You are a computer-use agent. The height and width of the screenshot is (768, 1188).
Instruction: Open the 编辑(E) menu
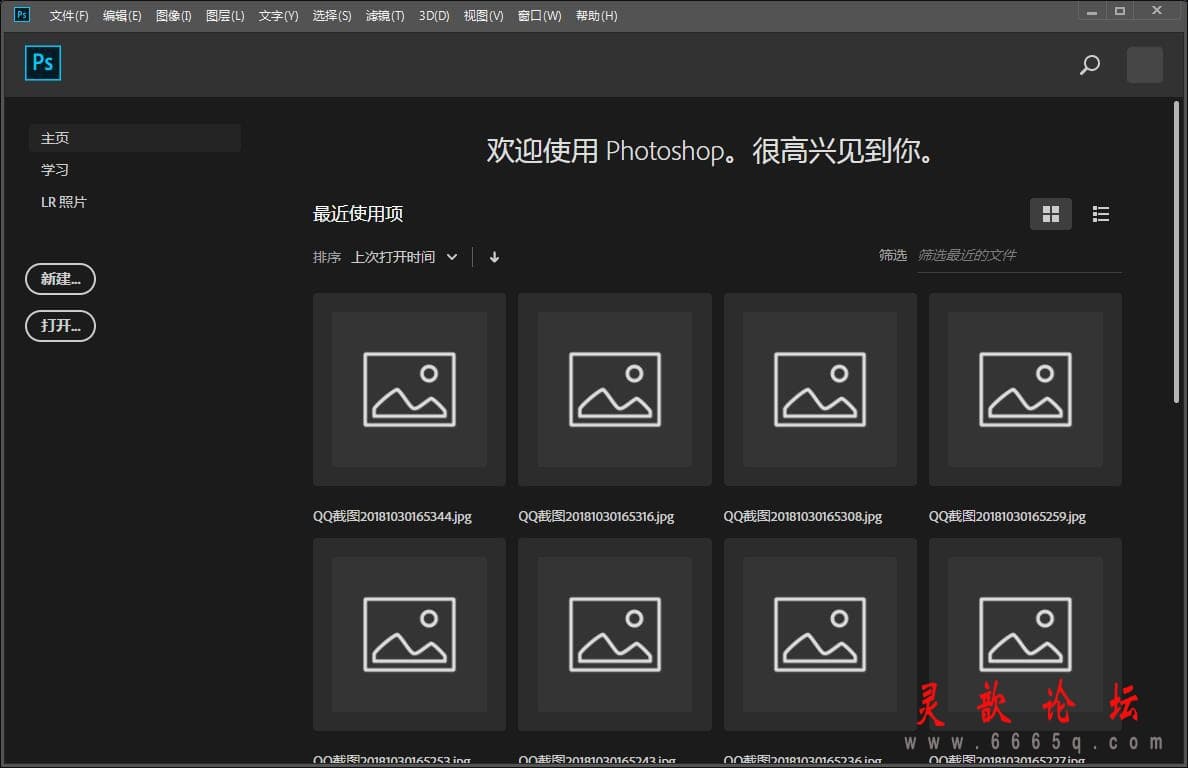122,15
